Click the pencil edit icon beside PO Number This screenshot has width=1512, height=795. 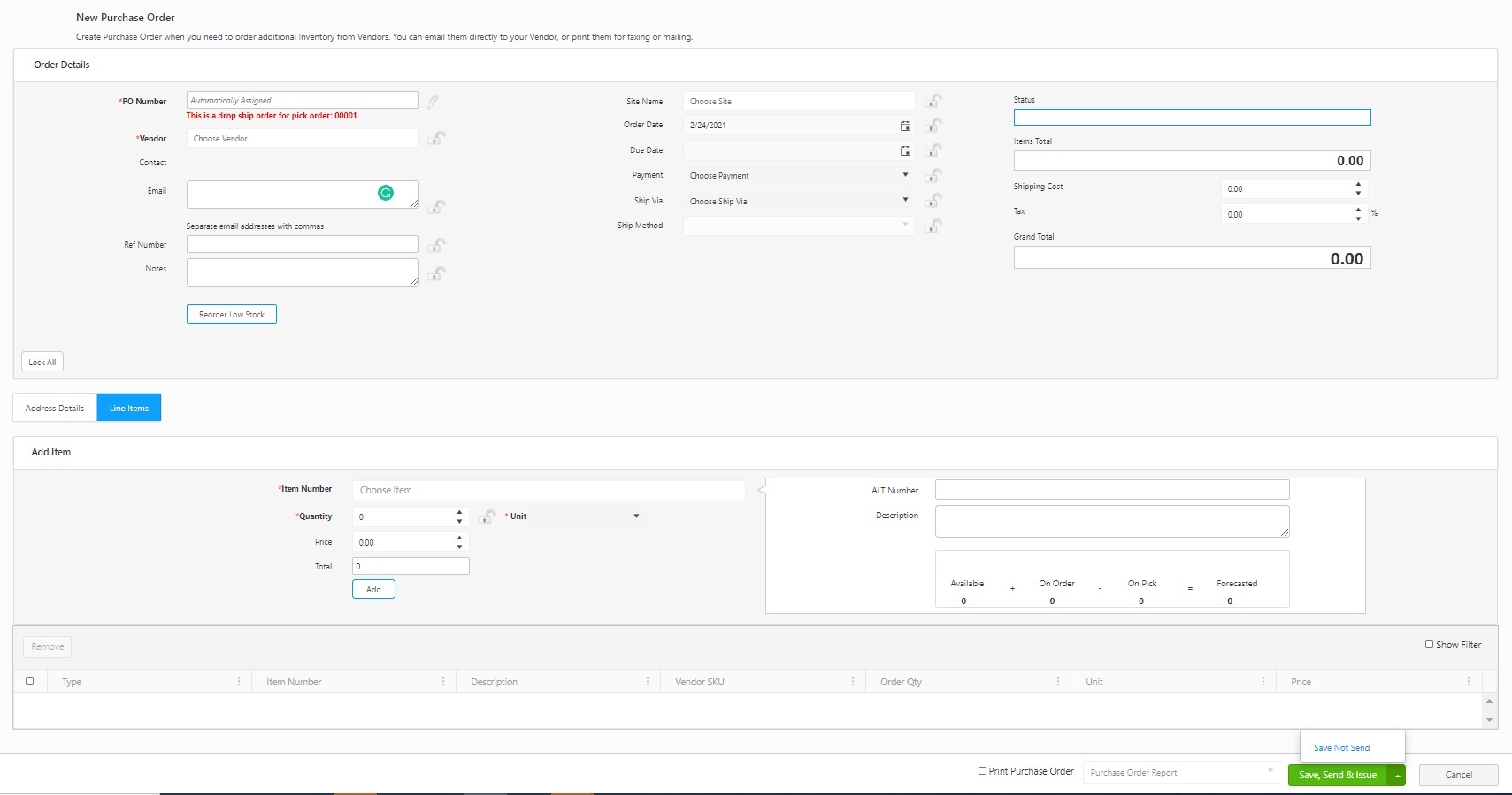click(433, 102)
